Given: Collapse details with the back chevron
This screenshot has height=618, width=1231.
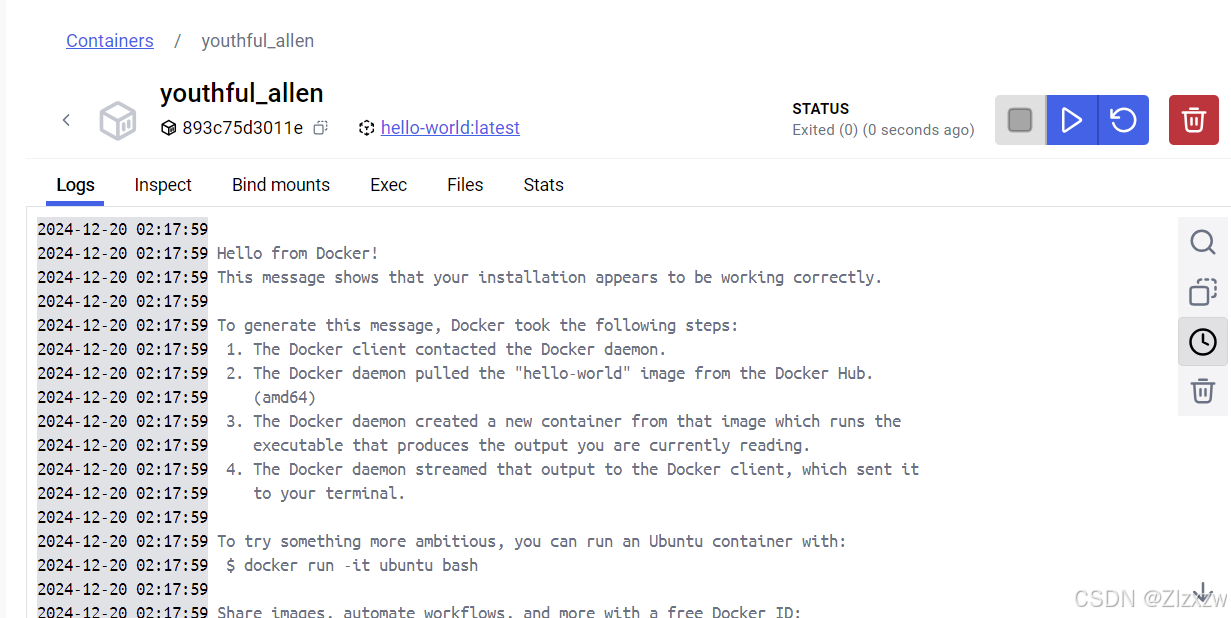Looking at the screenshot, I should tap(66, 119).
